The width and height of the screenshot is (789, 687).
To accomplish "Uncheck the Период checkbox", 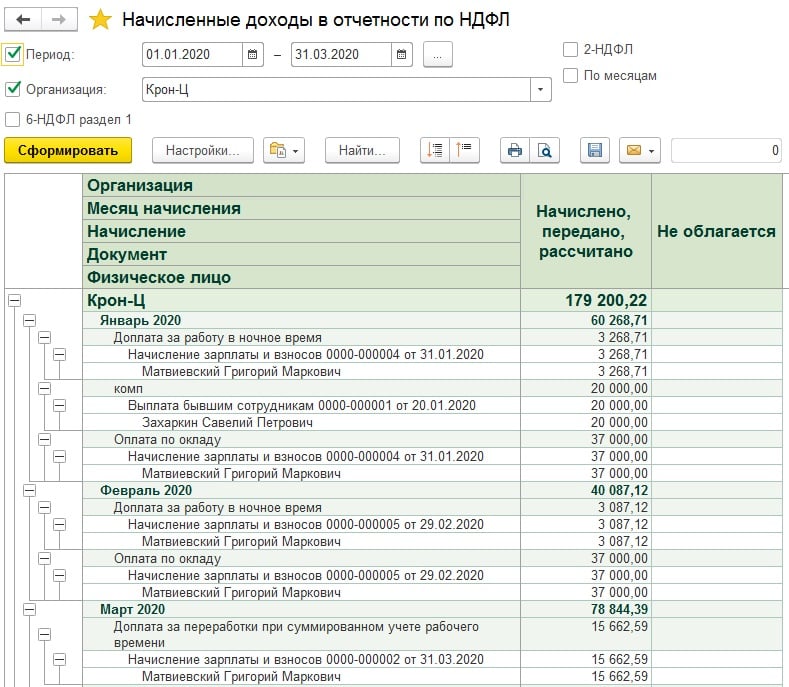I will 13,54.
